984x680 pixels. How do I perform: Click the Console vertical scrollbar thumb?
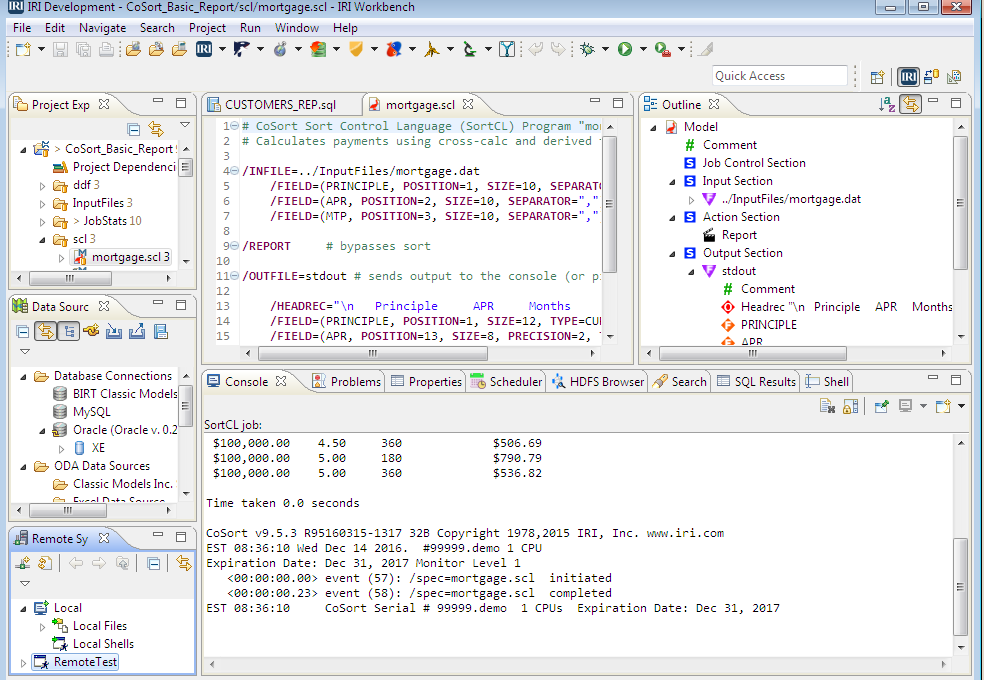(960, 587)
